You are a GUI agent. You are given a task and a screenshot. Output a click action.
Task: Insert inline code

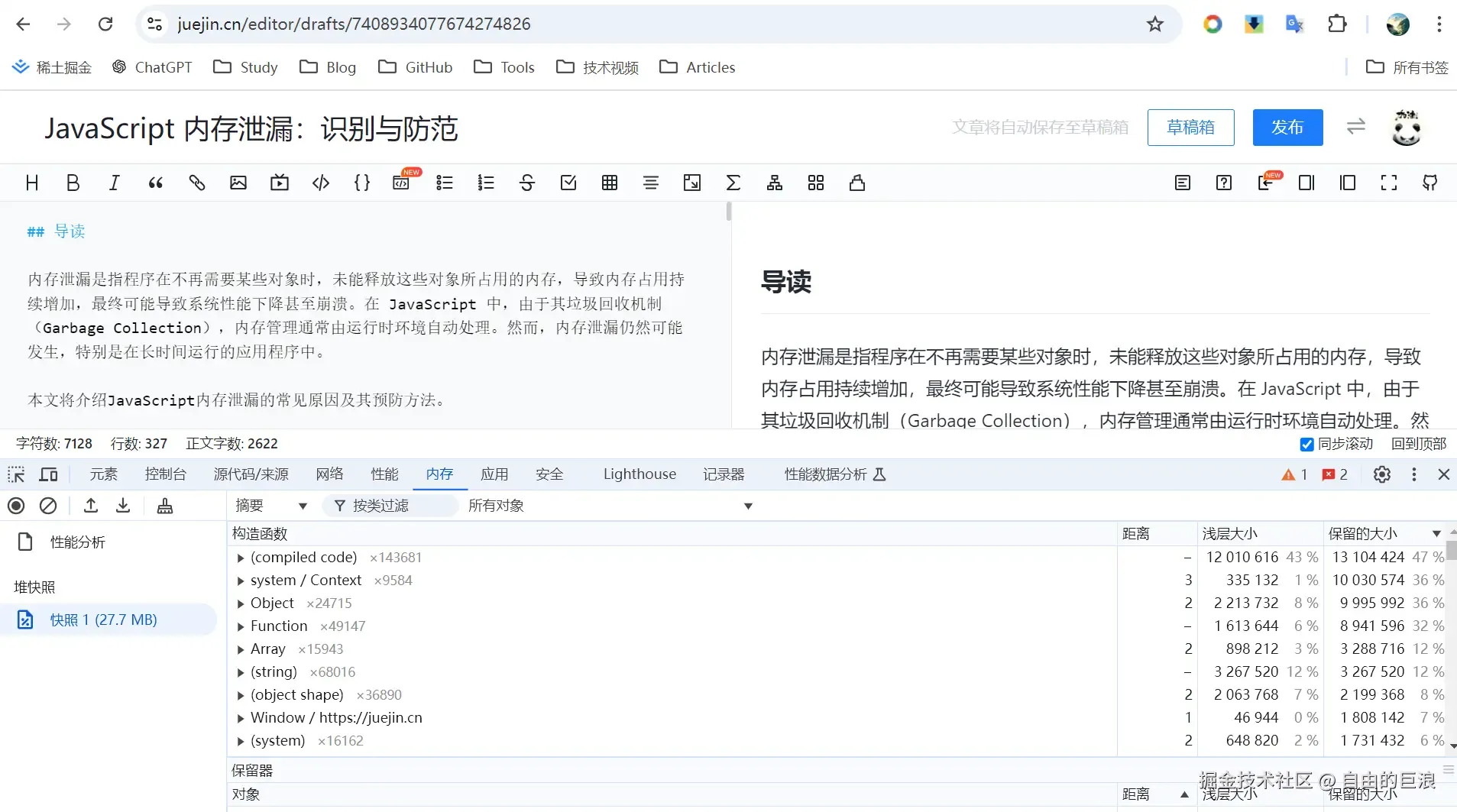[321, 183]
